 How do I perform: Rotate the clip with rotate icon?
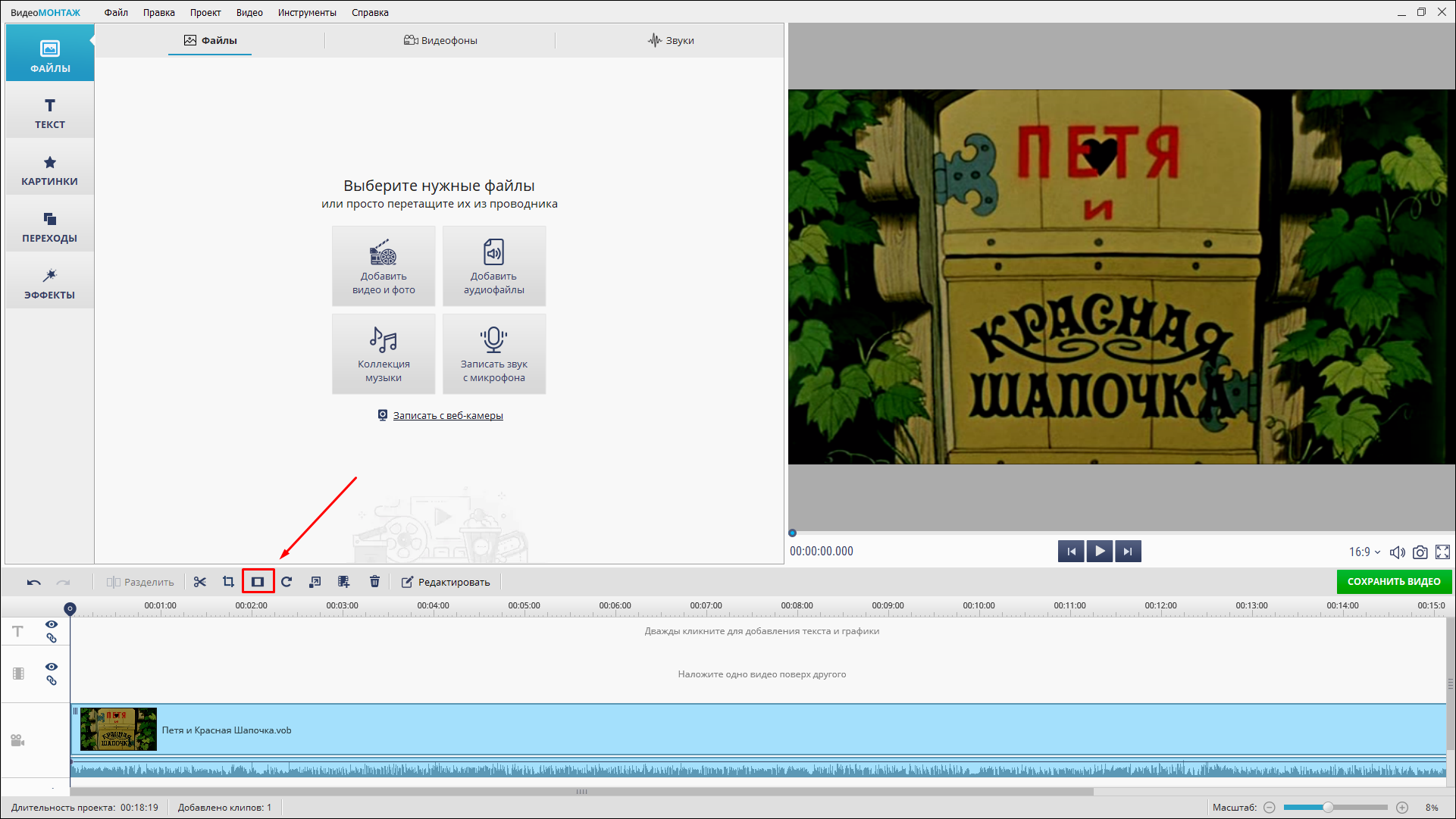pyautogui.click(x=287, y=582)
